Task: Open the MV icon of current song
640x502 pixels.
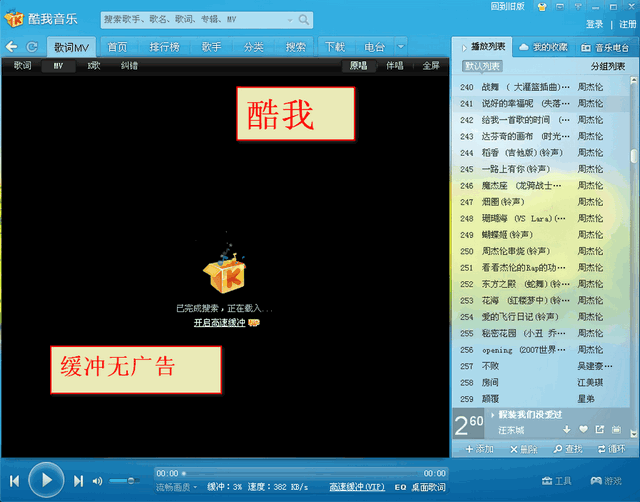Action: pyautogui.click(x=616, y=429)
